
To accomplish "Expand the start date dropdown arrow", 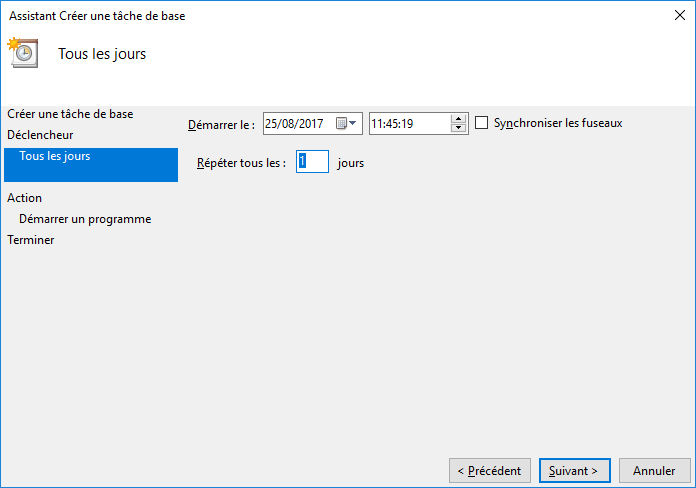I will [352, 123].
